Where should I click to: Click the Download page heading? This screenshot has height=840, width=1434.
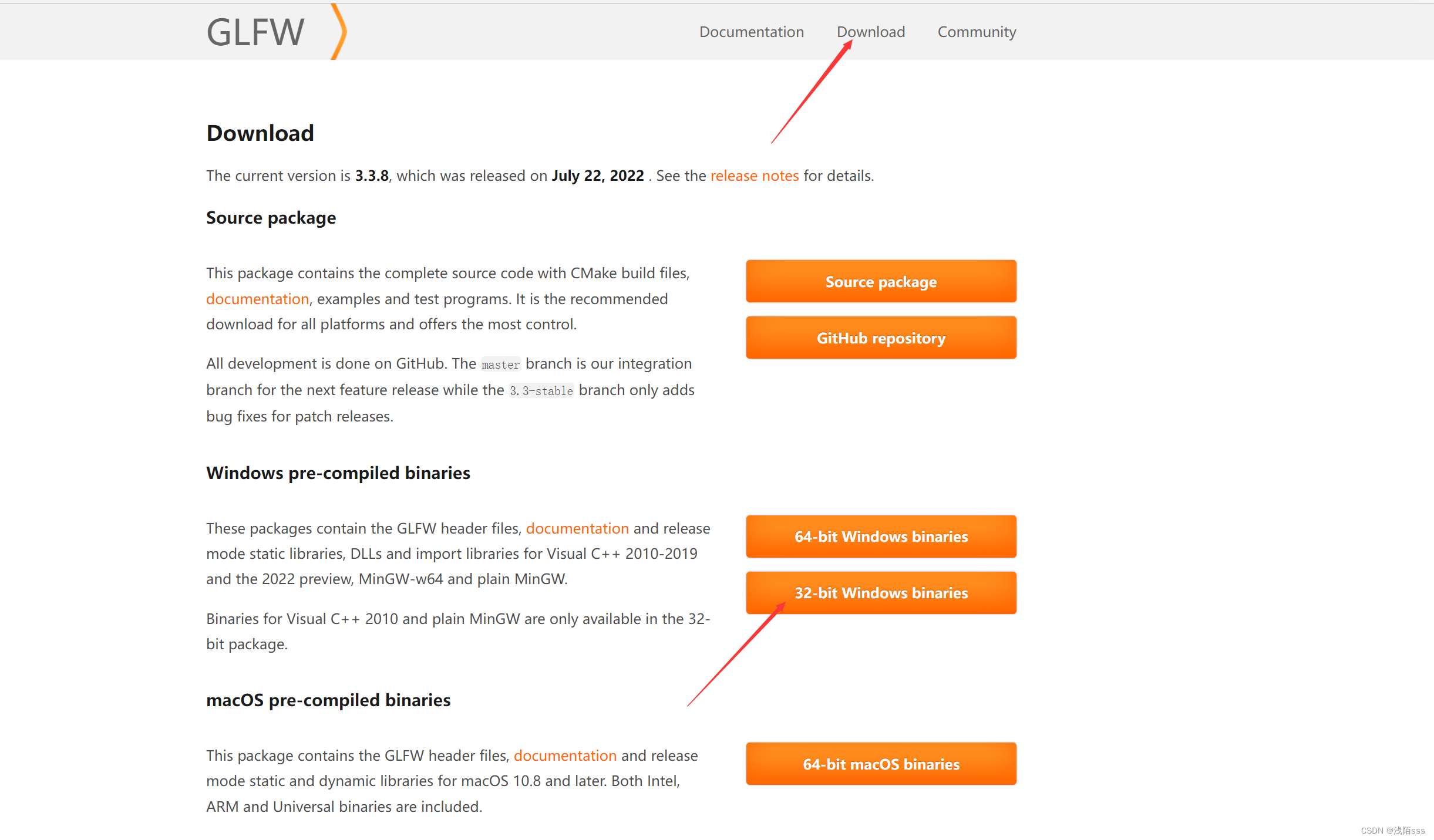click(x=260, y=133)
